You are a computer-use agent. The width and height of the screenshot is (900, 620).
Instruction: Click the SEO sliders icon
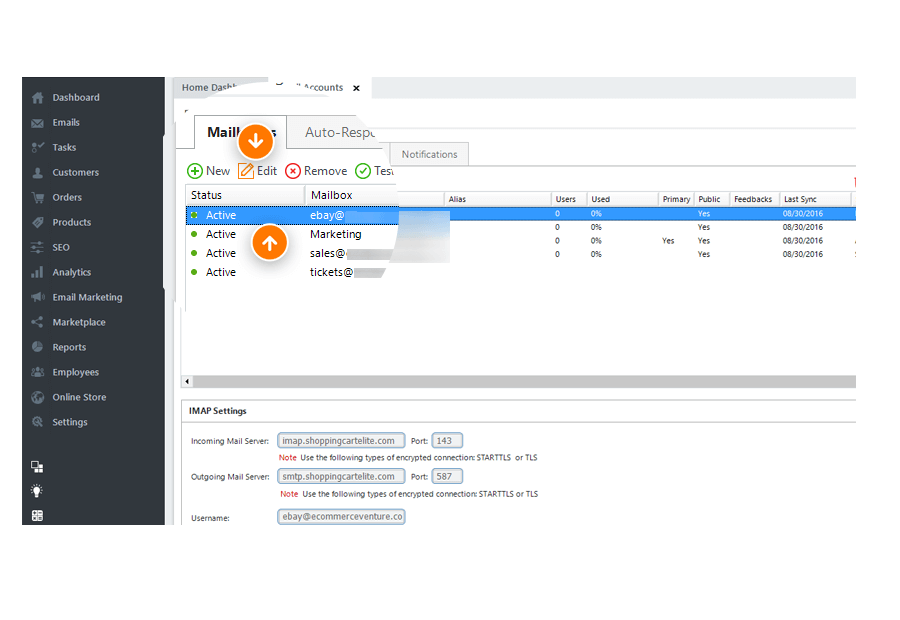point(37,247)
